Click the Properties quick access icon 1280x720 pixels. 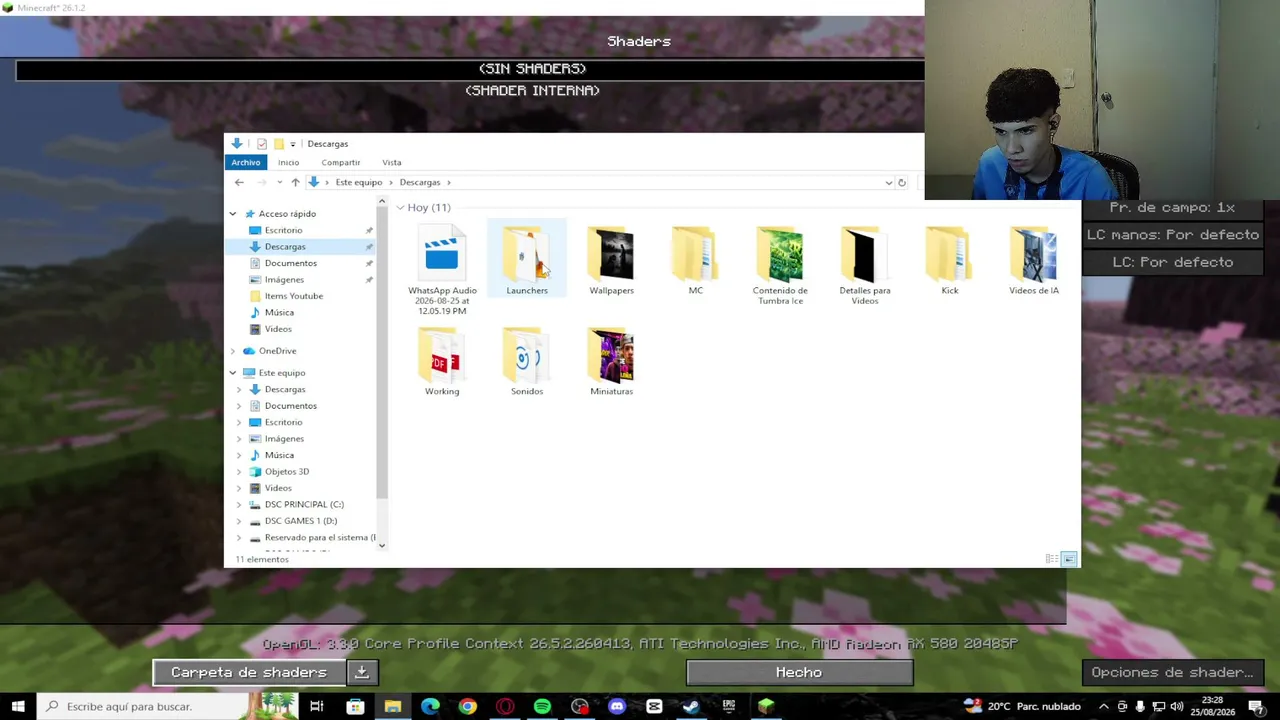[261, 144]
